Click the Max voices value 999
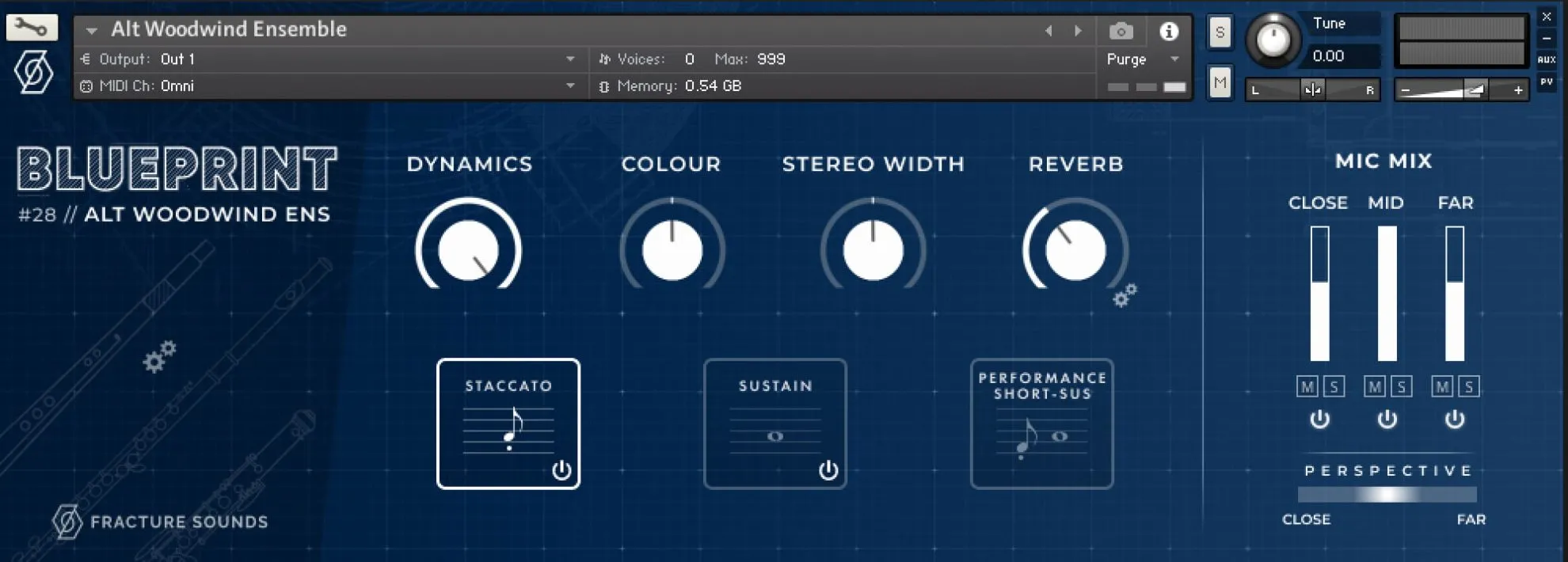The height and width of the screenshot is (562, 1568). coord(771,59)
